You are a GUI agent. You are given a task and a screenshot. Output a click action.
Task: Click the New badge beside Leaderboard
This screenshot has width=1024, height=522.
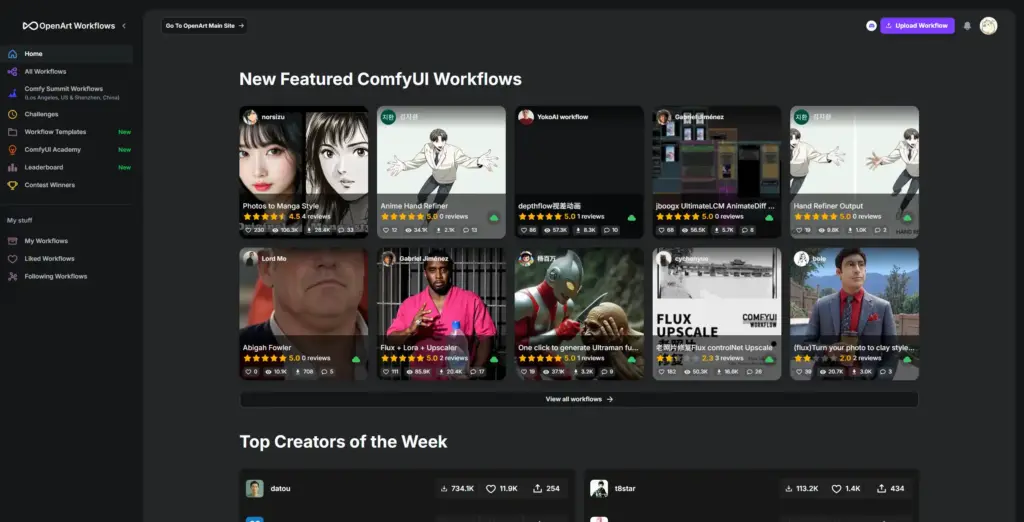coord(124,167)
